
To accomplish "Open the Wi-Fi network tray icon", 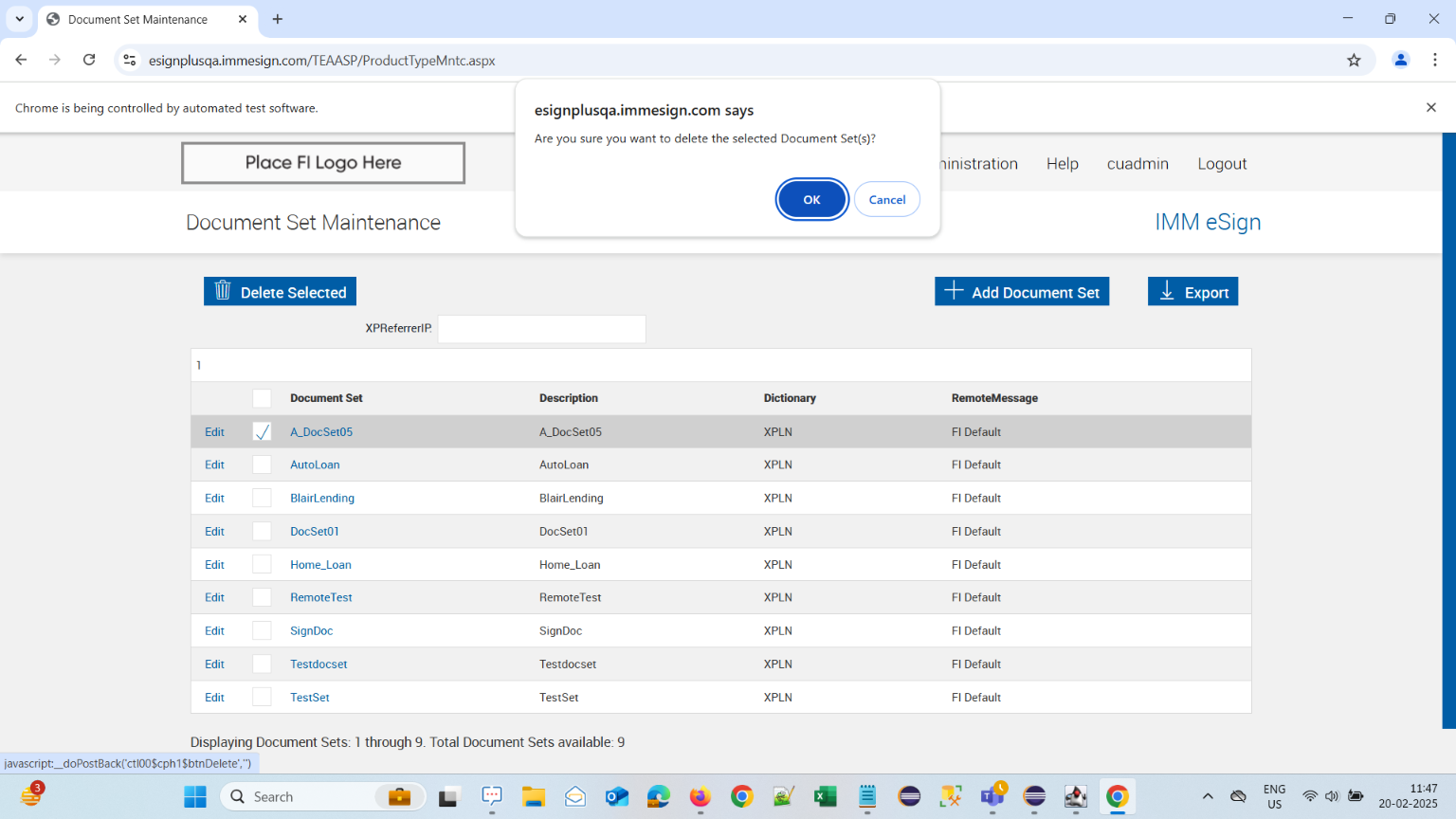I will click(1310, 796).
